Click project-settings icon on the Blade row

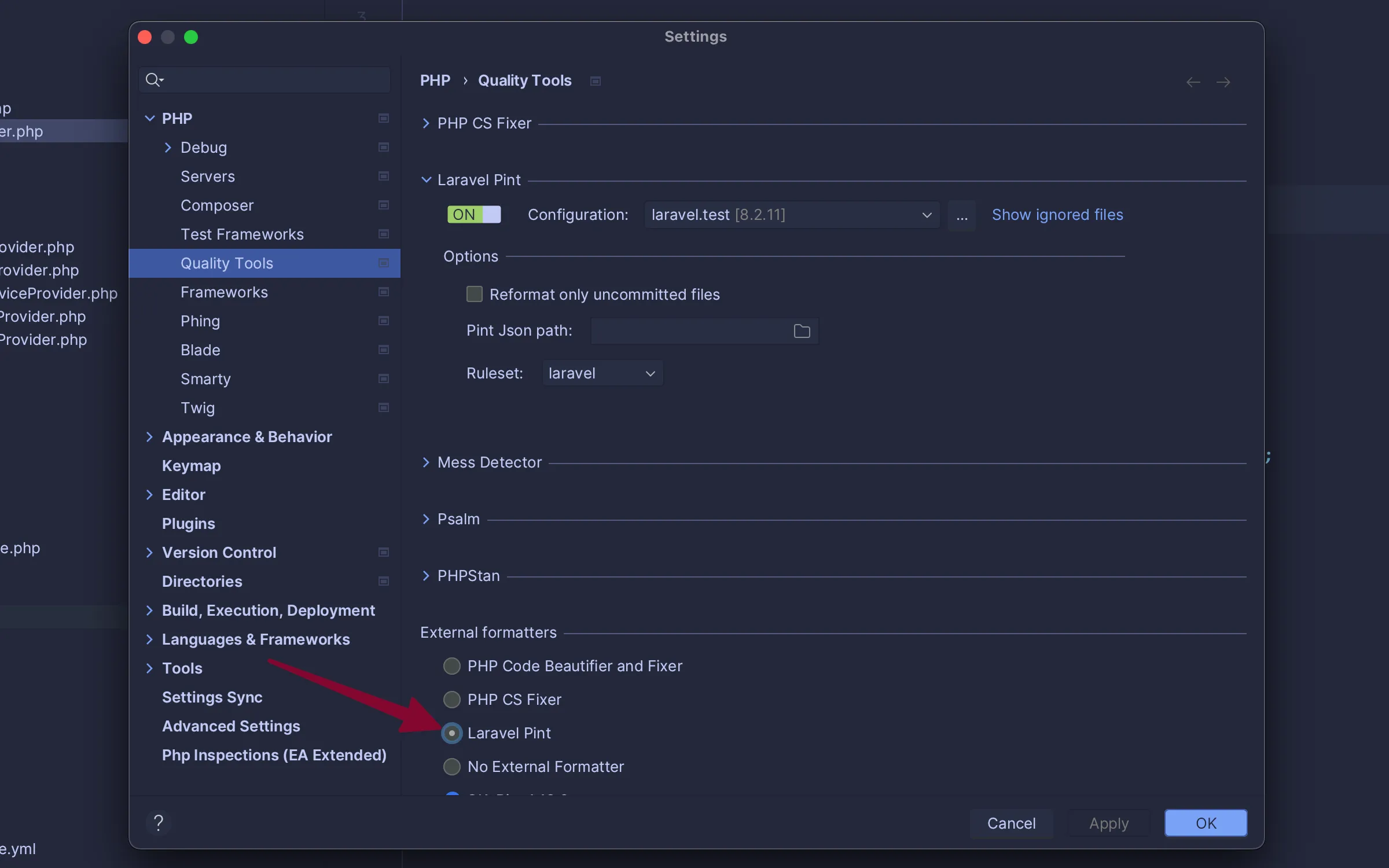tap(383, 350)
